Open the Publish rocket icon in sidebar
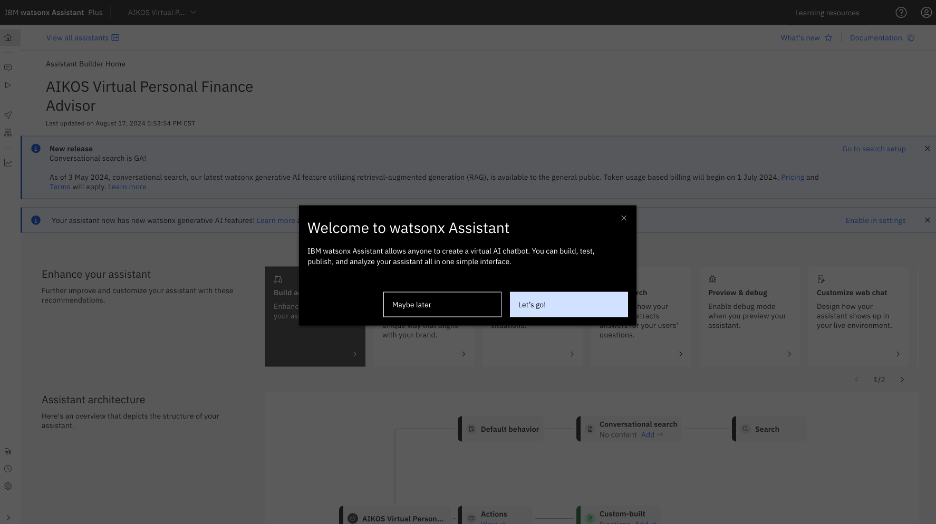Screen dimensions: 936x524 point(8,115)
